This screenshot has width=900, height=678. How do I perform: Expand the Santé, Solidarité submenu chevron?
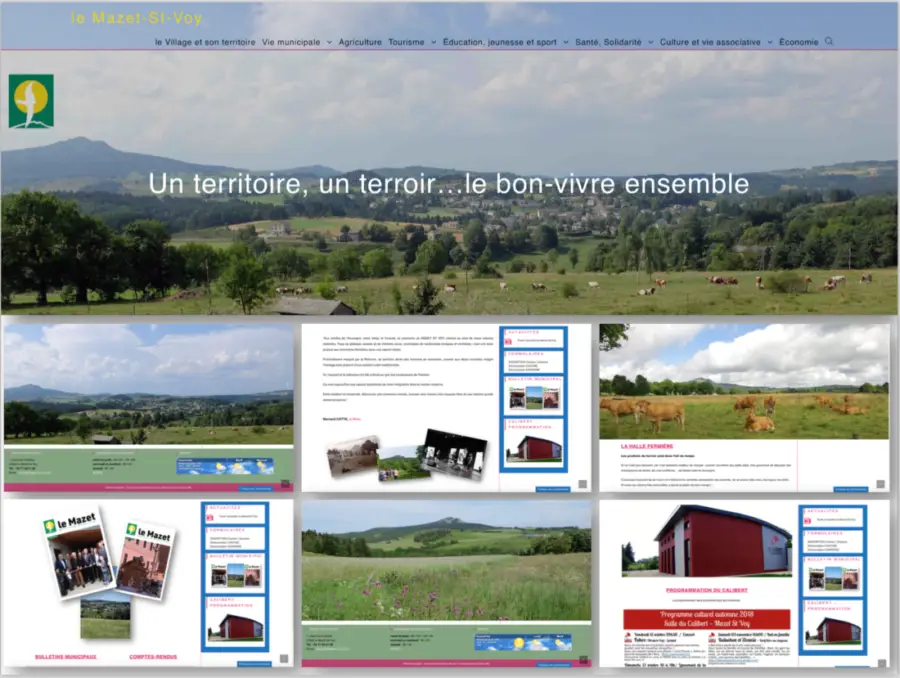(650, 42)
